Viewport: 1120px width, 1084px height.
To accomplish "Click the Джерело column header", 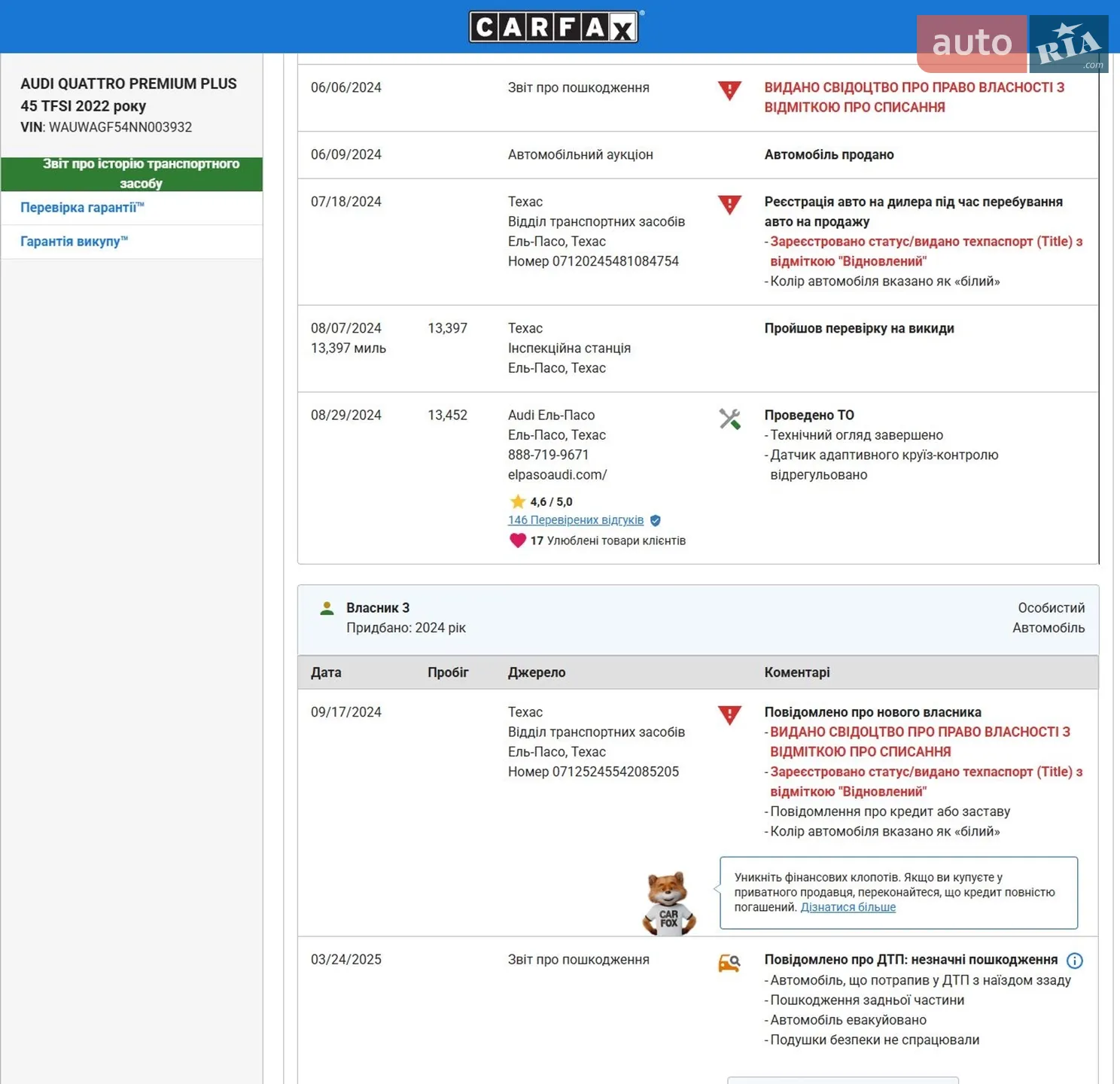I will tap(537, 672).
